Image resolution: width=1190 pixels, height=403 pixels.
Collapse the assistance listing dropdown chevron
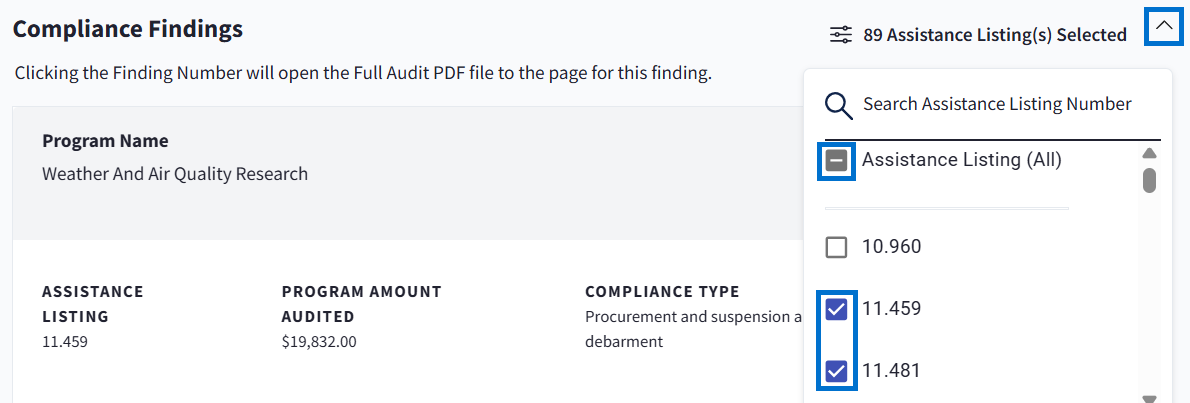click(1163, 26)
